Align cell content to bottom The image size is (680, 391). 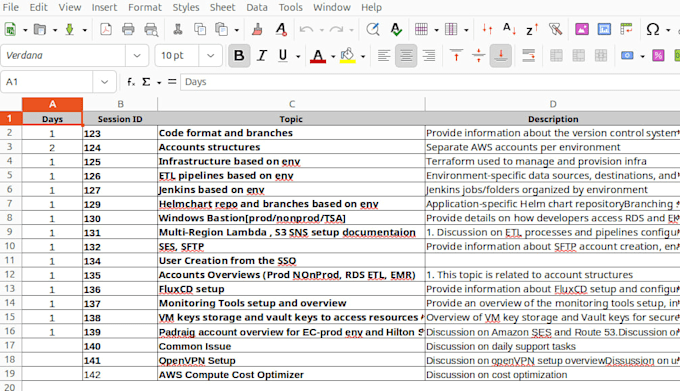coord(501,55)
